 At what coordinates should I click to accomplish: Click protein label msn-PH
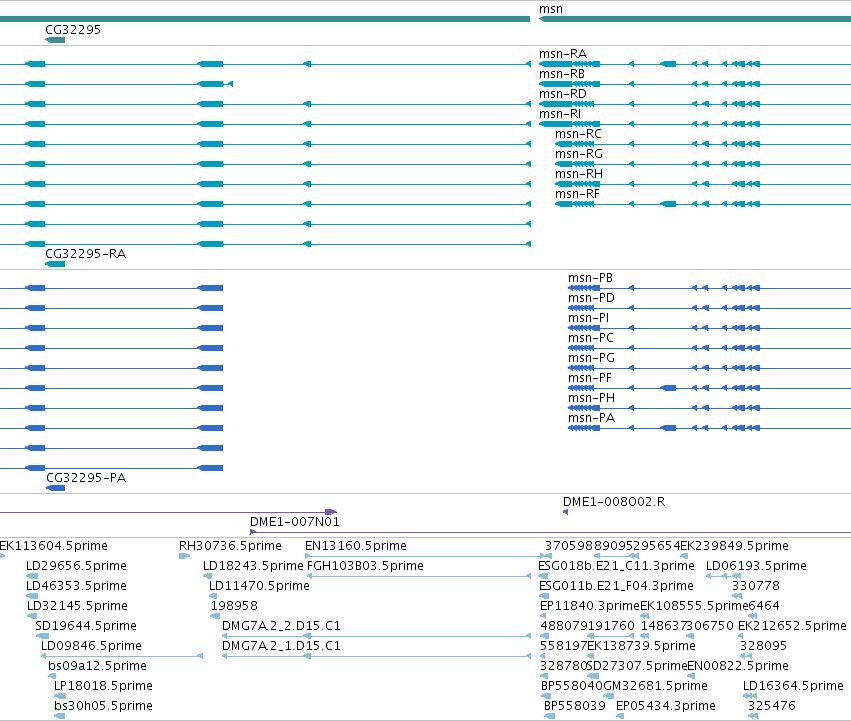coord(592,399)
